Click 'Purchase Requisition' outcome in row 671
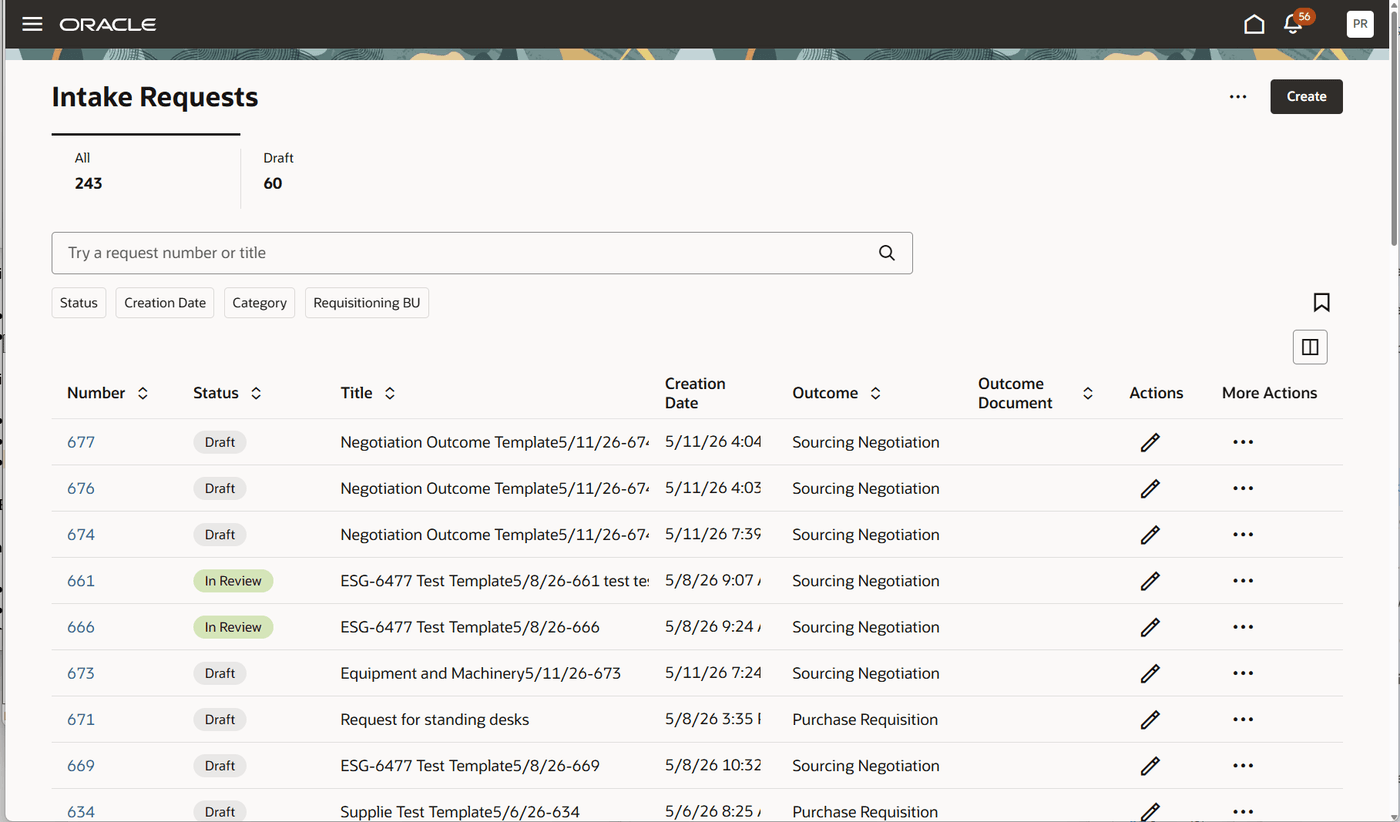Image resolution: width=1400 pixels, height=822 pixels. pyautogui.click(x=865, y=719)
